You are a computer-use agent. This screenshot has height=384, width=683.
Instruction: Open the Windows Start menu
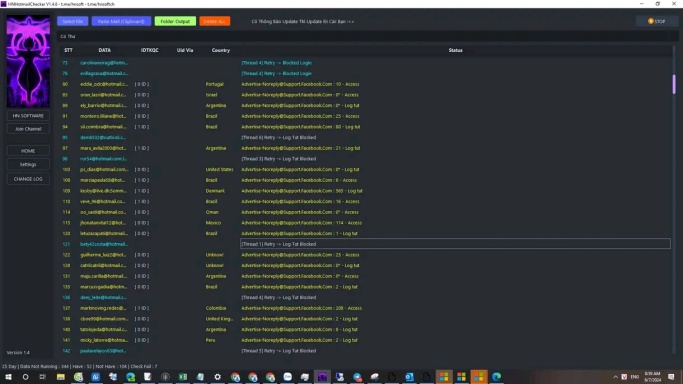click(x=8, y=377)
